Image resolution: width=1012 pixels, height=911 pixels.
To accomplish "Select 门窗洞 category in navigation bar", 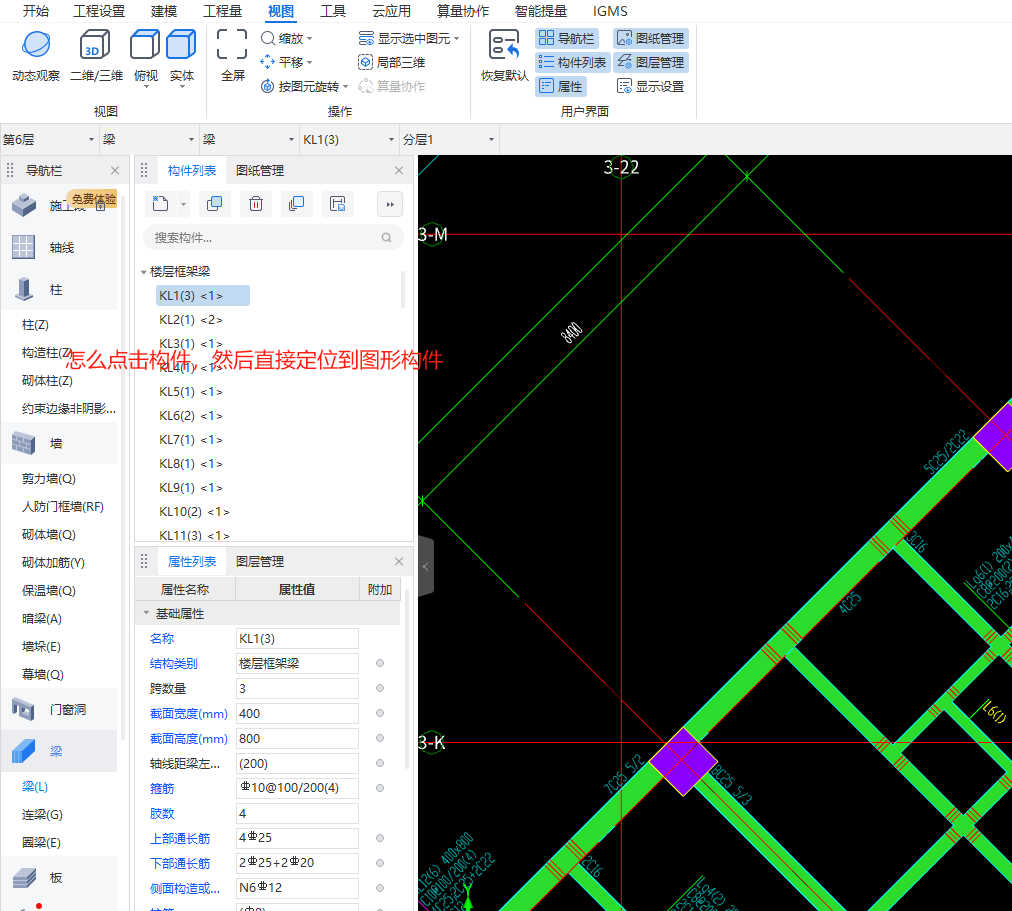I will (x=59, y=710).
